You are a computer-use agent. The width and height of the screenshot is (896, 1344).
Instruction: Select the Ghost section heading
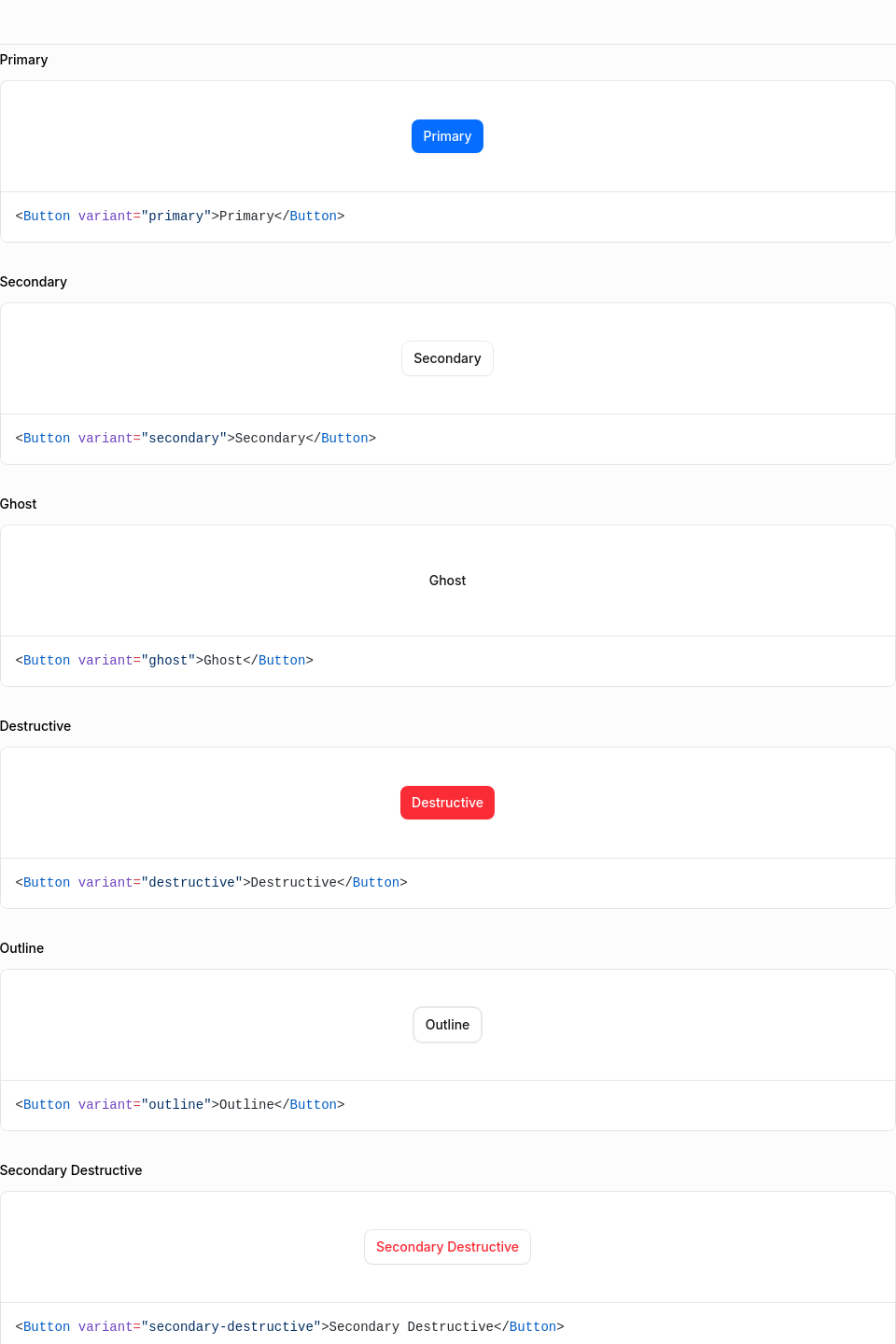click(19, 504)
